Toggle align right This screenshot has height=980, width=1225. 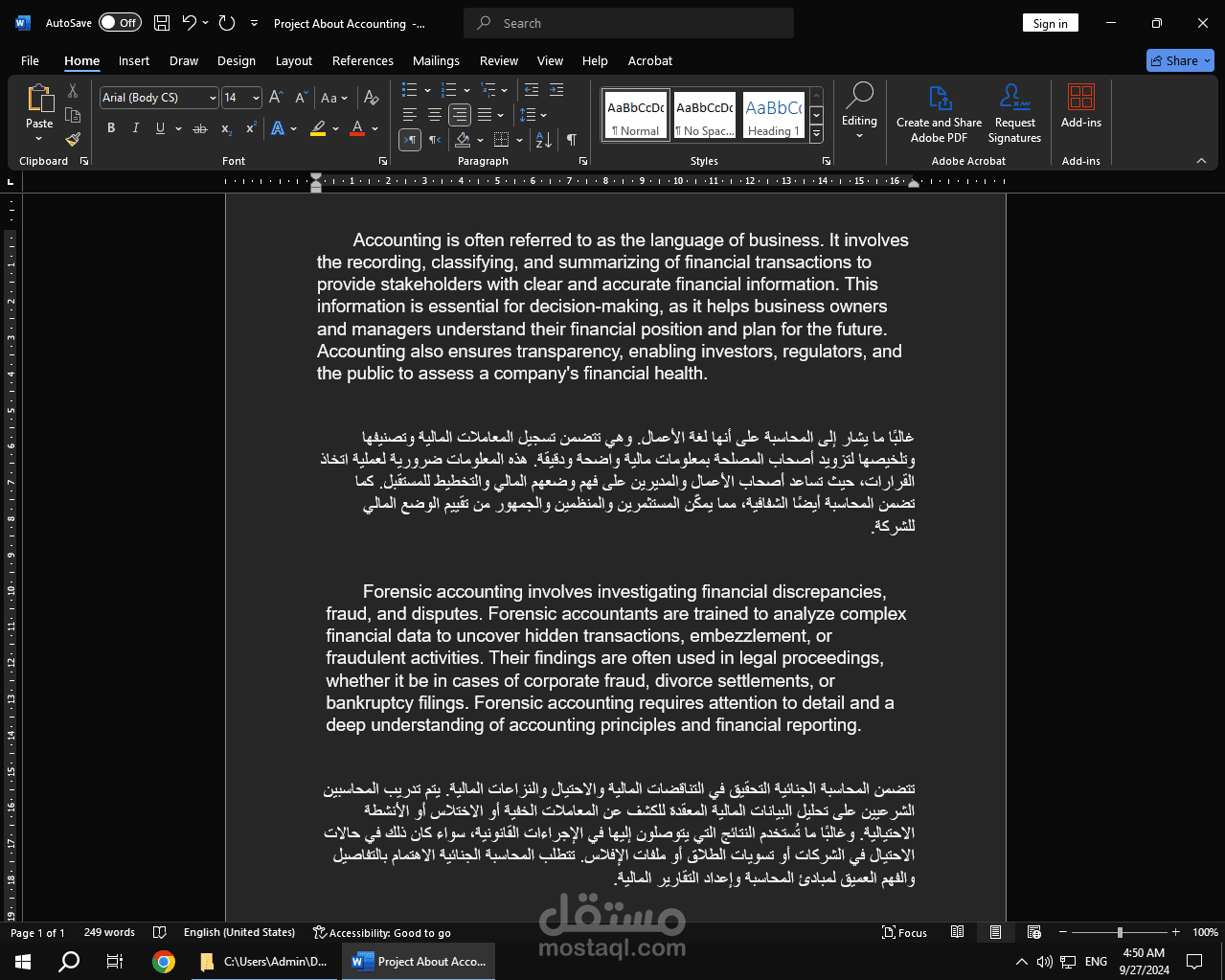point(460,115)
